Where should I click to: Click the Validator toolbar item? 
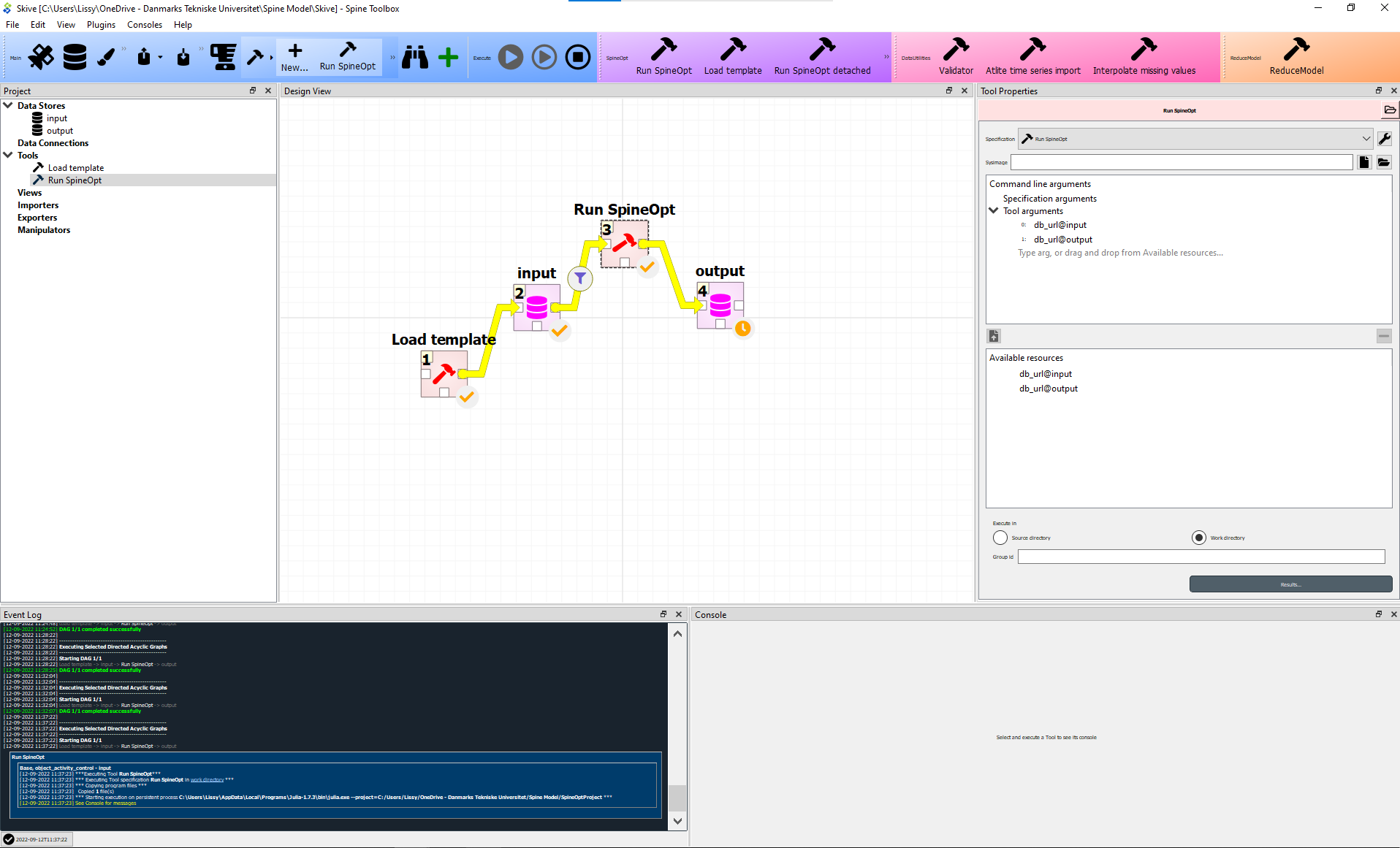point(956,57)
